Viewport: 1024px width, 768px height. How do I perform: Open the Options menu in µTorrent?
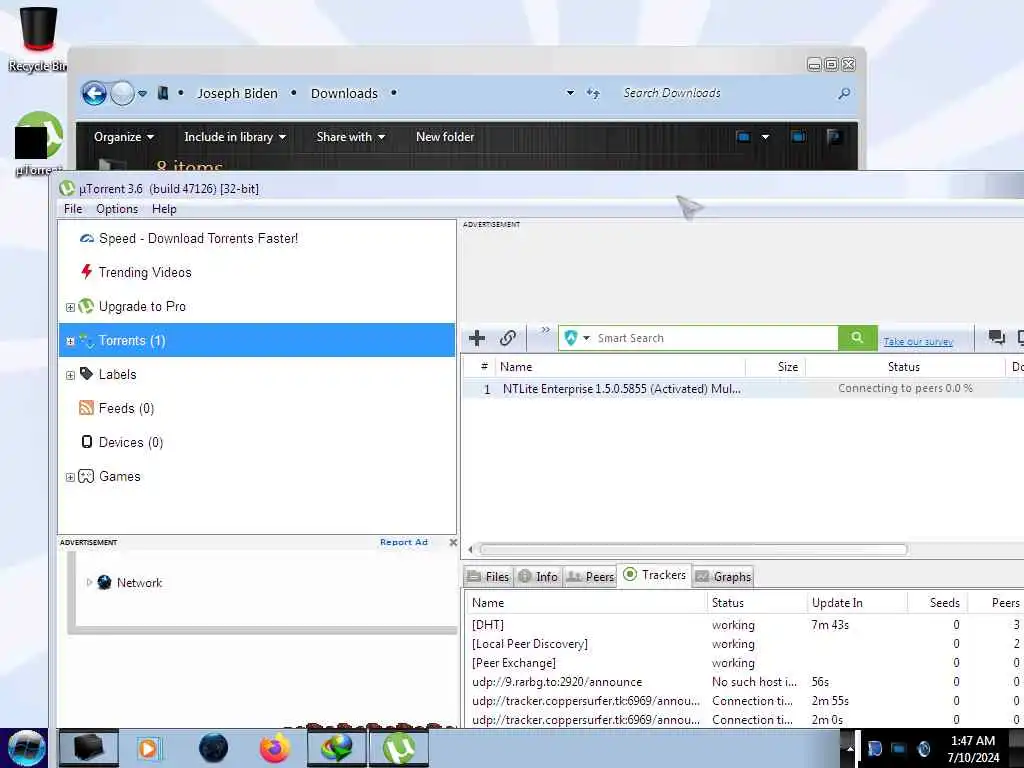click(117, 209)
